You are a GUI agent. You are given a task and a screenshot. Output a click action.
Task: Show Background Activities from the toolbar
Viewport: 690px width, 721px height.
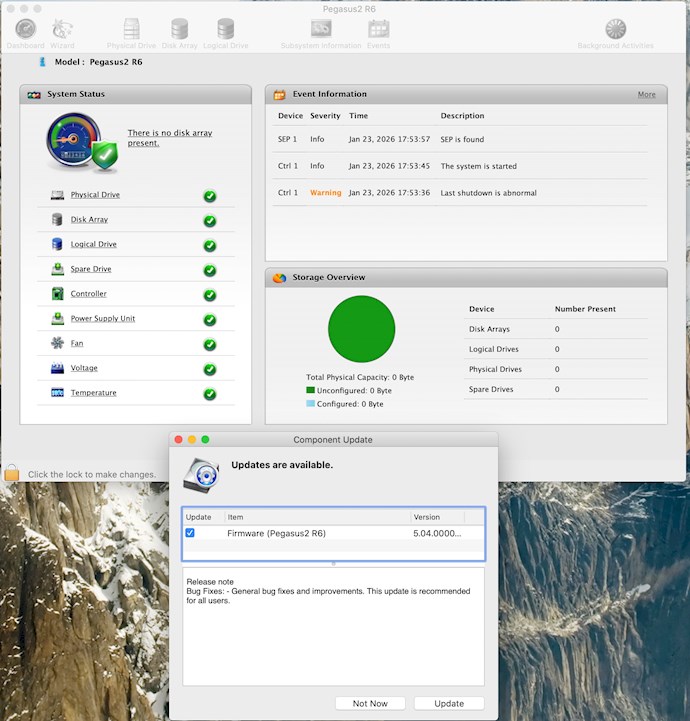point(615,31)
